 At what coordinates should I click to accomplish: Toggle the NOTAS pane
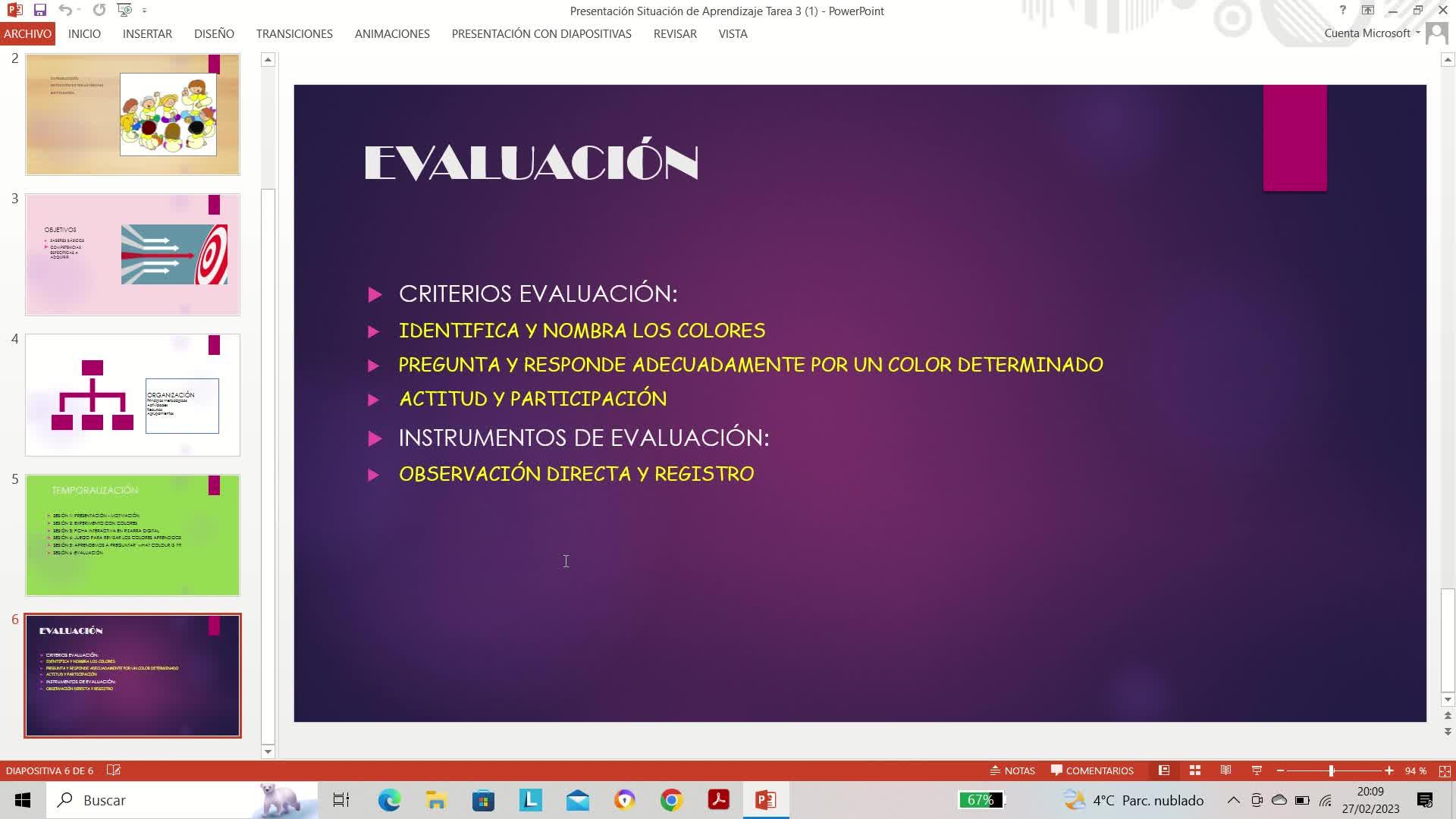[x=1012, y=770]
